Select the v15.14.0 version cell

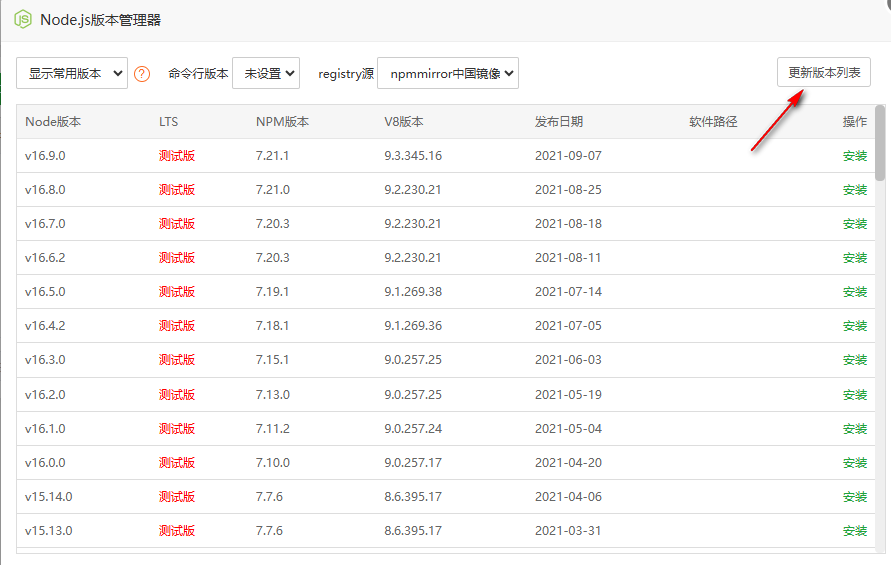[48, 497]
